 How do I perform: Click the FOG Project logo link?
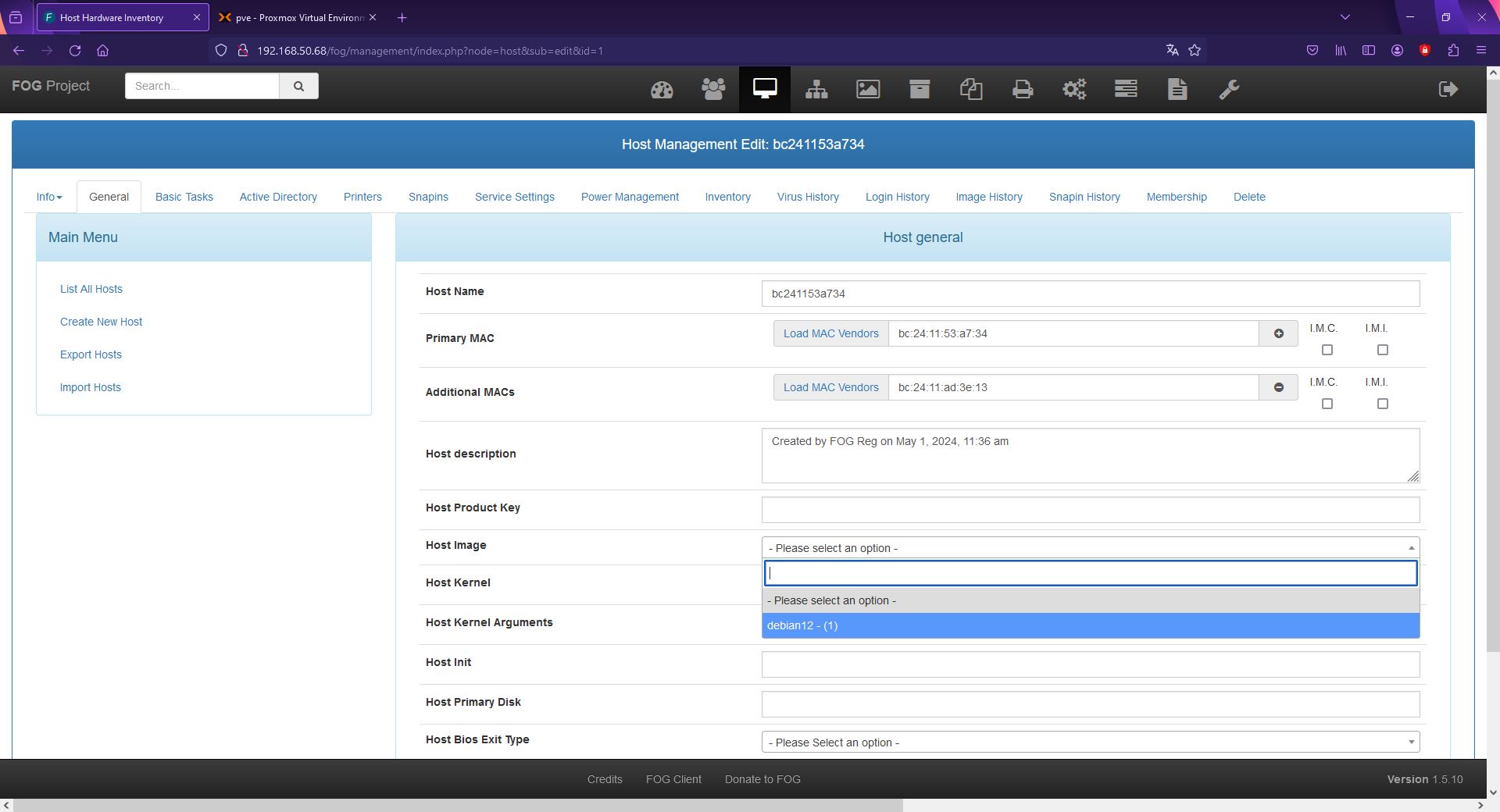point(51,86)
